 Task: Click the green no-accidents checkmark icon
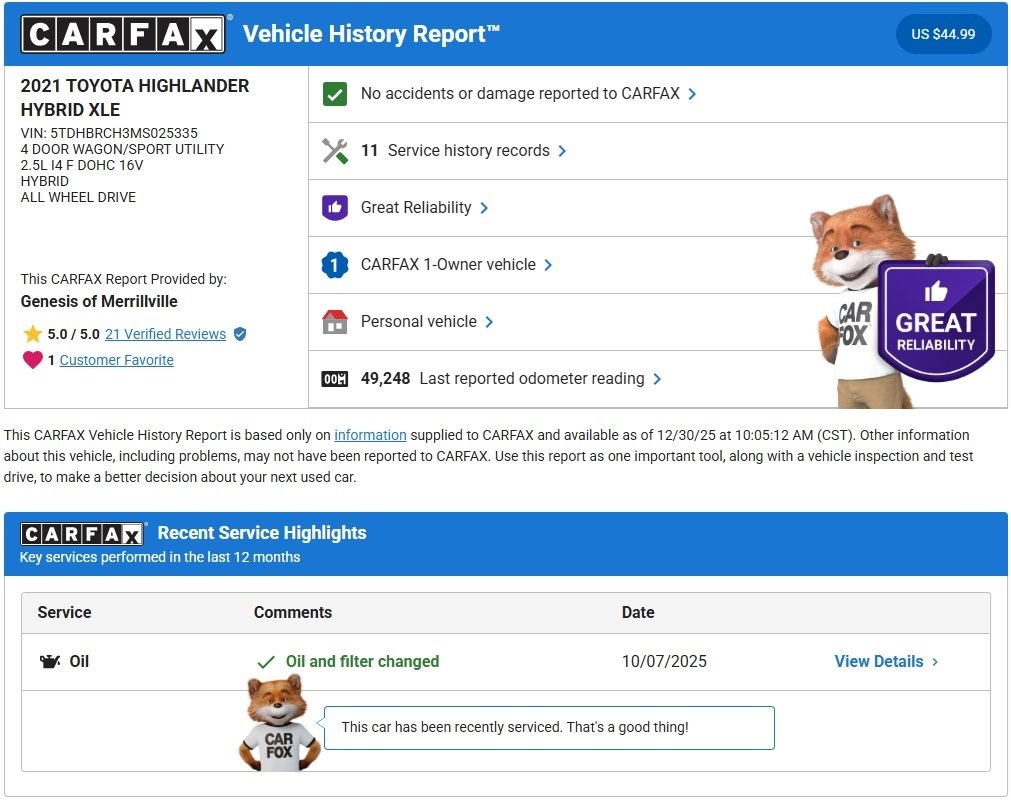[335, 94]
